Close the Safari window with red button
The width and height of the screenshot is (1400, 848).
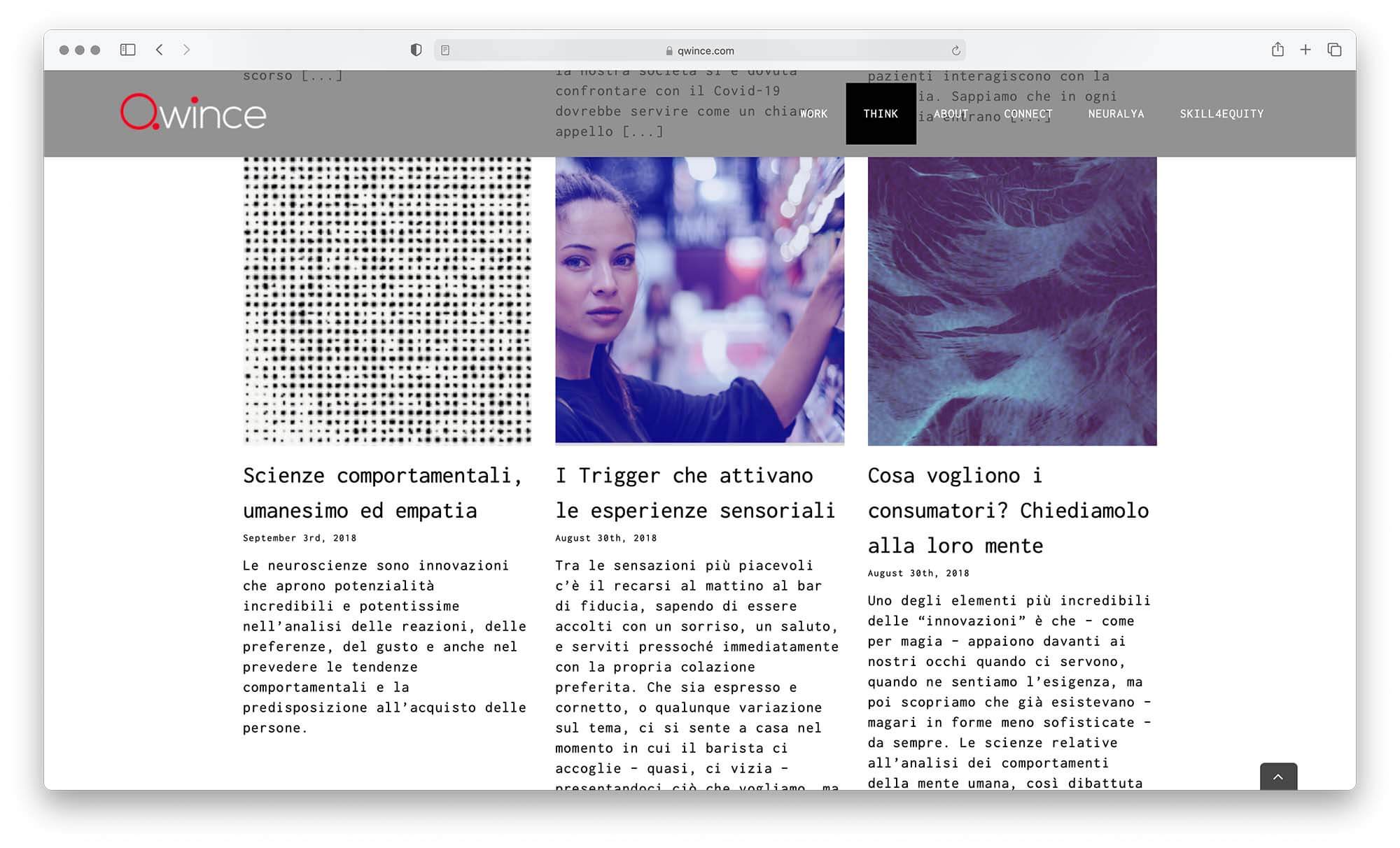point(64,50)
